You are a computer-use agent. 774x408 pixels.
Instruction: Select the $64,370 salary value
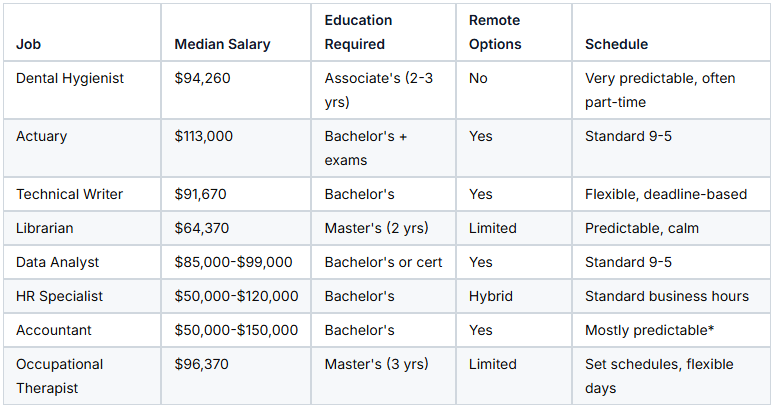point(202,228)
